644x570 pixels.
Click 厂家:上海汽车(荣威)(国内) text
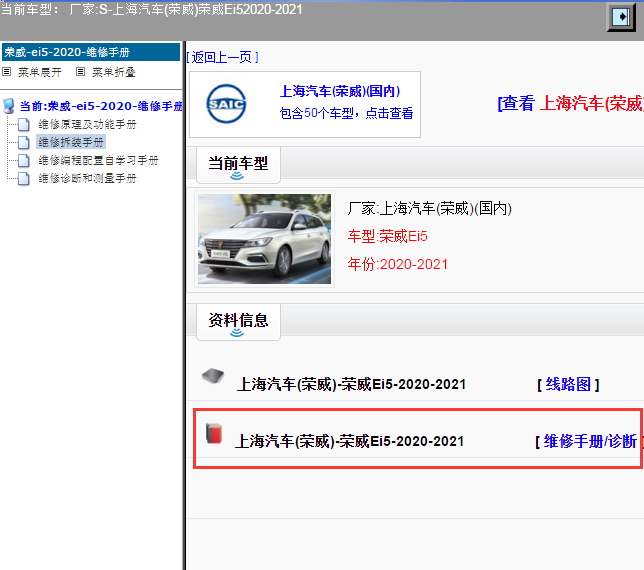pos(430,209)
